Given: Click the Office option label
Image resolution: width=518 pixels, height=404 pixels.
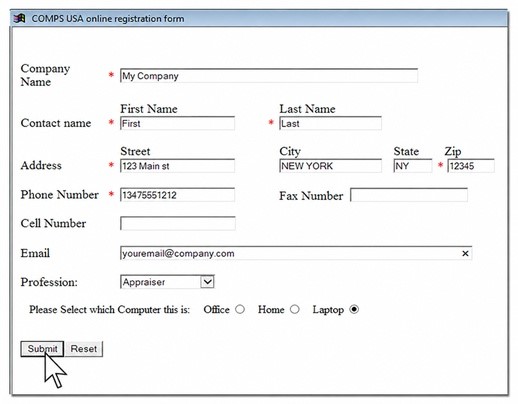Looking at the screenshot, I should (x=216, y=310).
